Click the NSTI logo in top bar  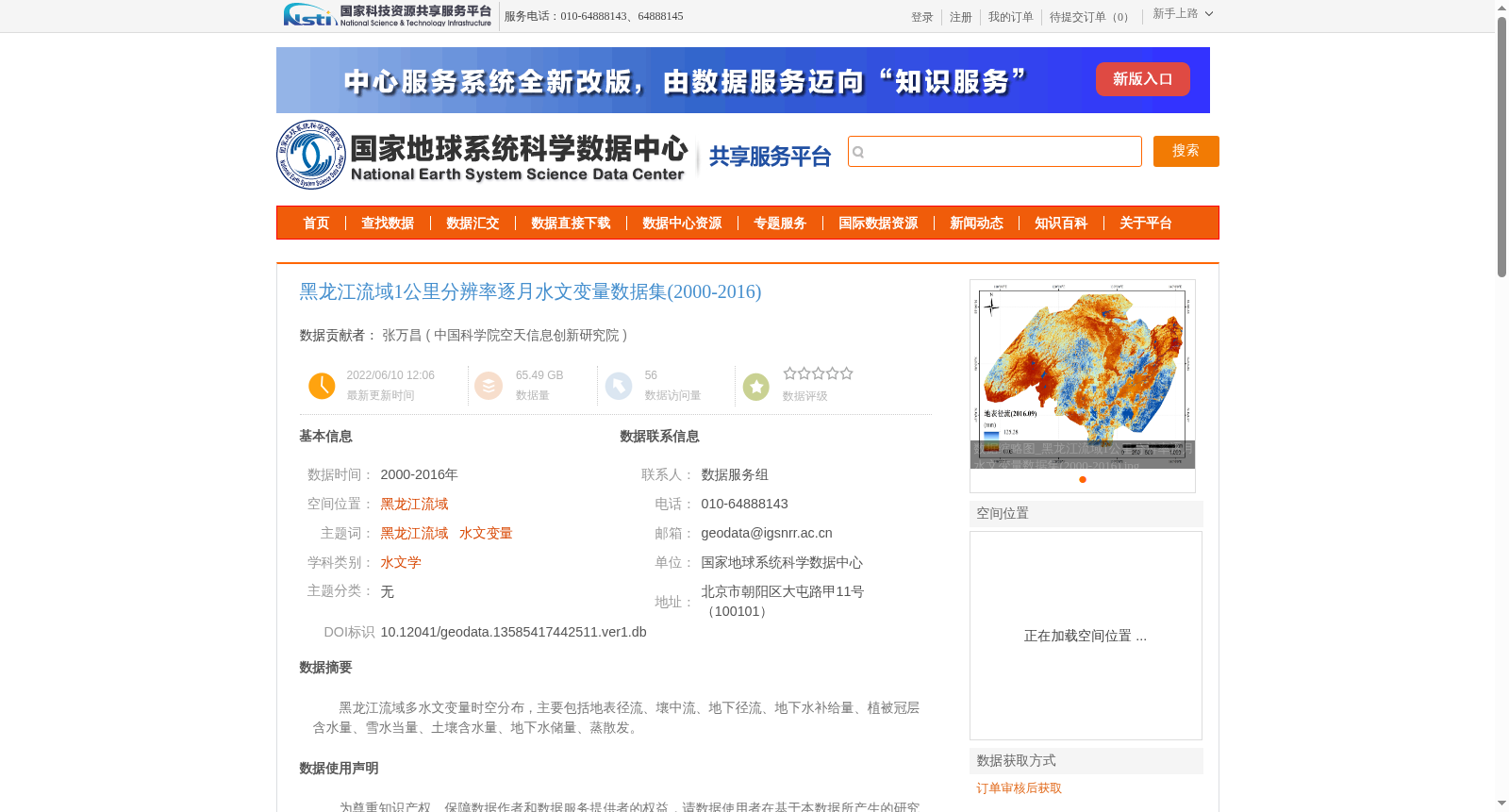click(x=388, y=15)
